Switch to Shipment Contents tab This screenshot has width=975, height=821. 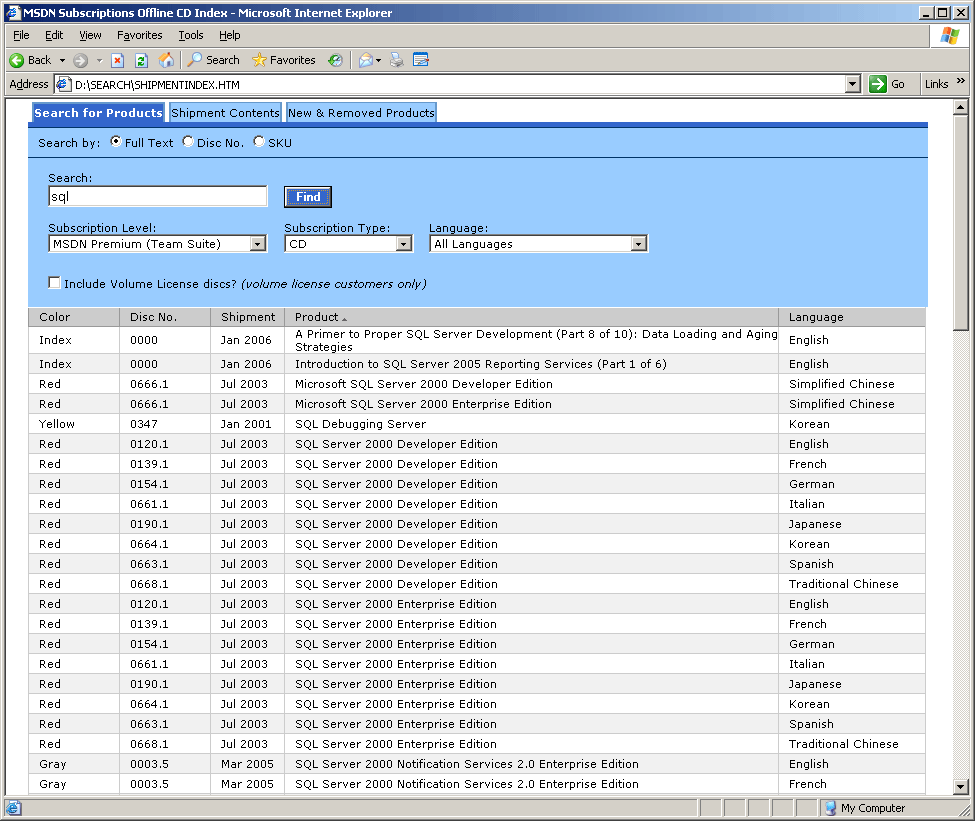click(225, 113)
